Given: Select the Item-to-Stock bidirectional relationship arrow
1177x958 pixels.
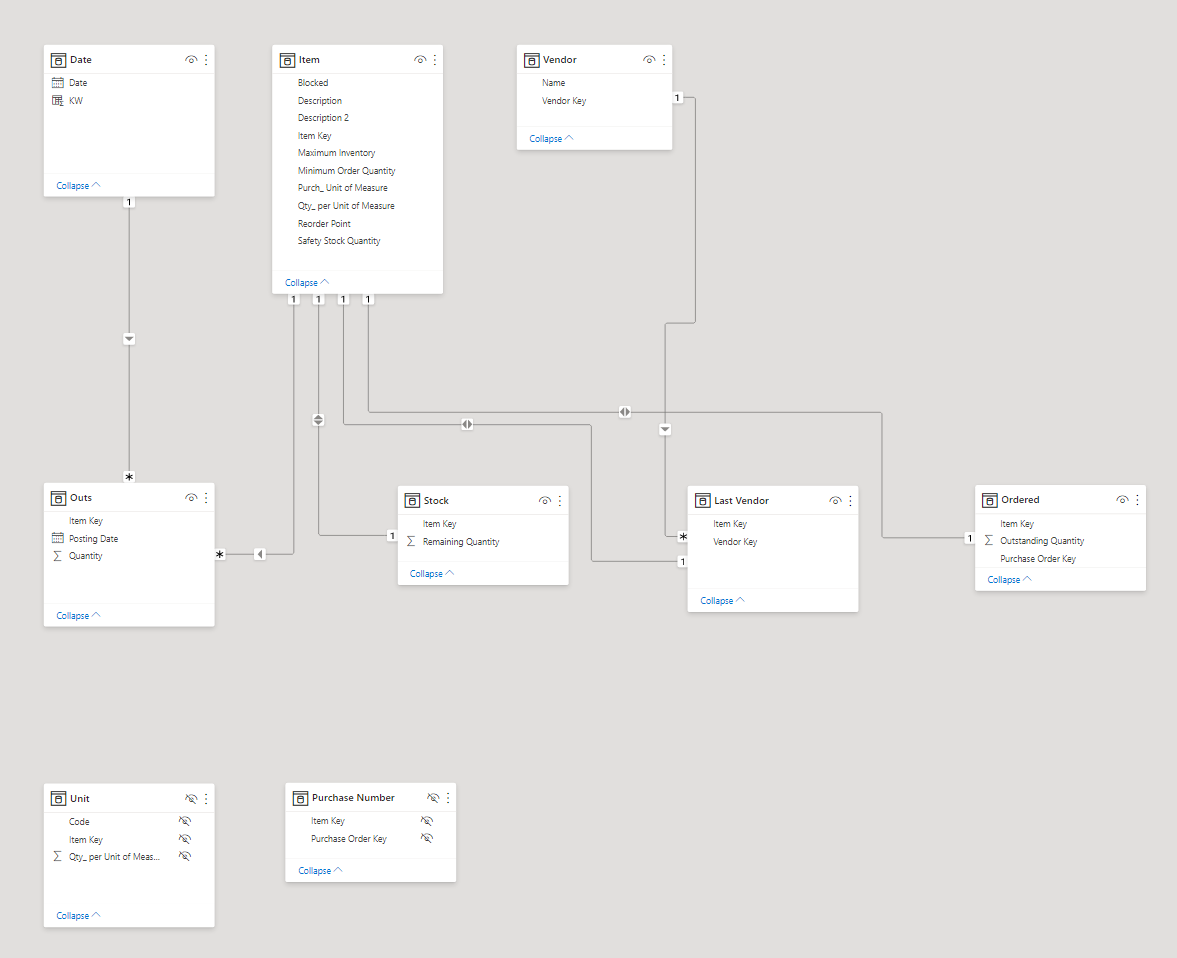Looking at the screenshot, I should pos(318,420).
